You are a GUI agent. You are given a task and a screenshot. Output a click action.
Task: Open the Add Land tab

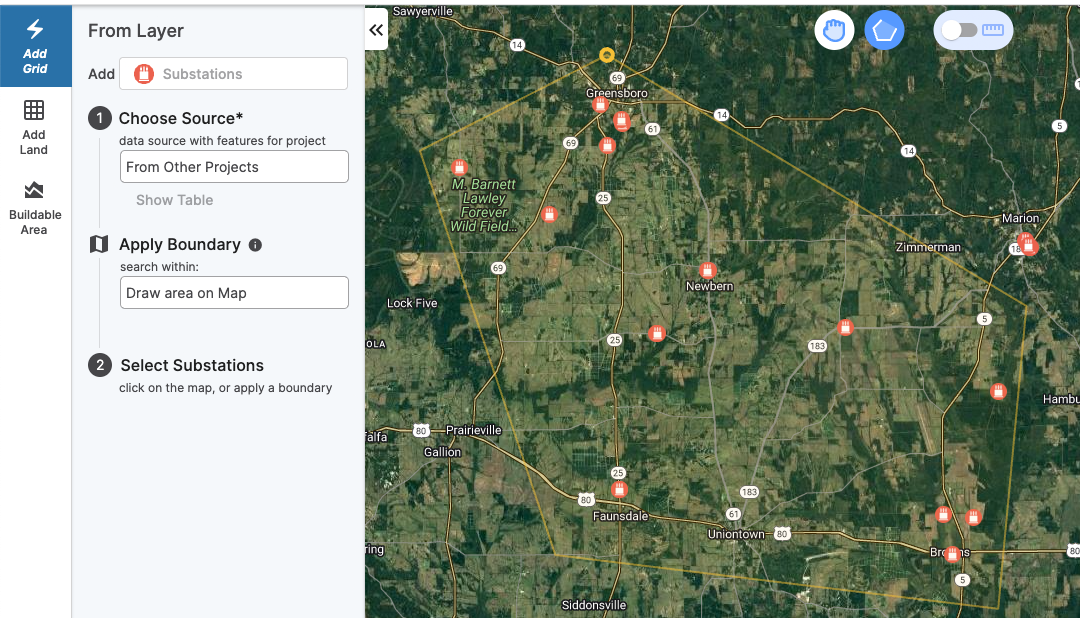point(34,127)
